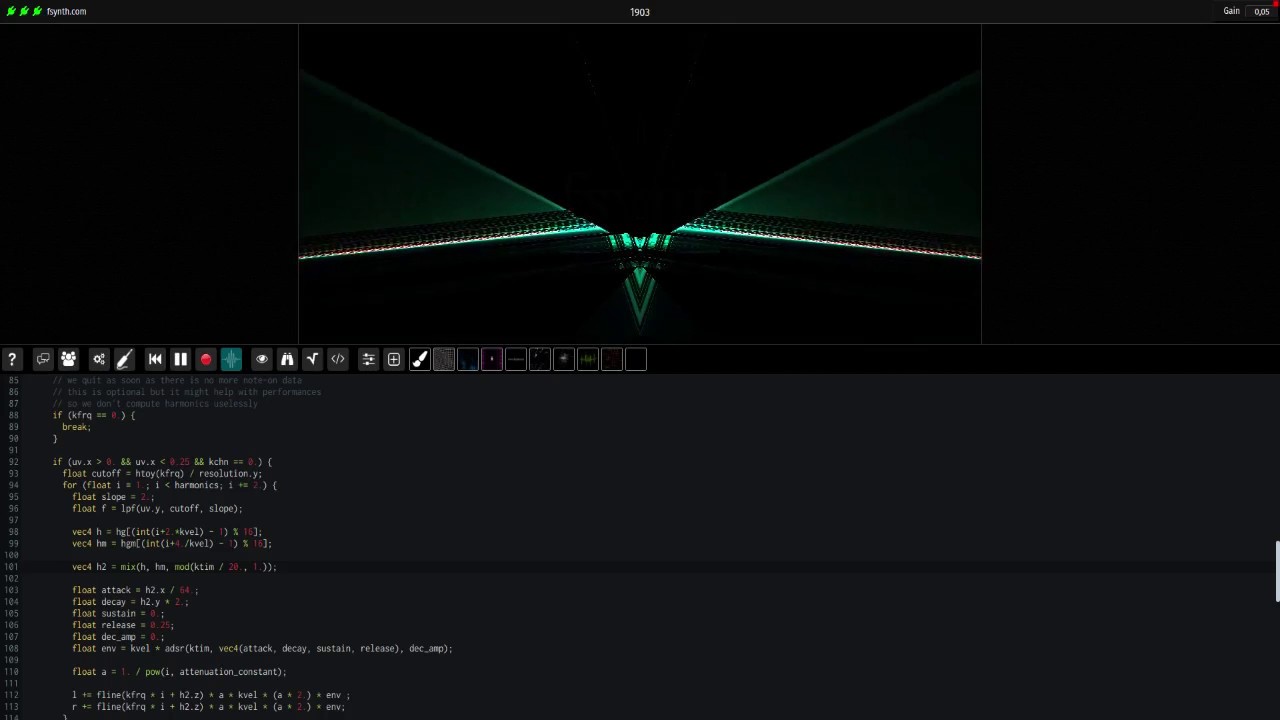Open the audio jack MIDI settings icon
Screen dimensions: 1280x720
[x=124, y=359]
